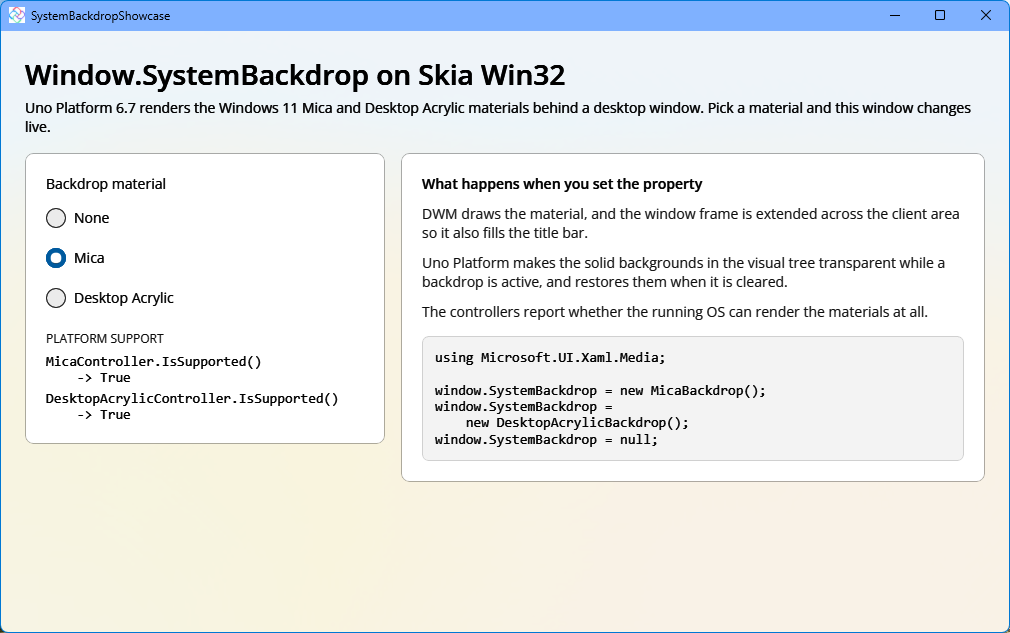Screen dimensions: 1010x633
Task: Click the SystemBackdropShowcase app icon in title bar
Action: pyautogui.click(x=17, y=15)
